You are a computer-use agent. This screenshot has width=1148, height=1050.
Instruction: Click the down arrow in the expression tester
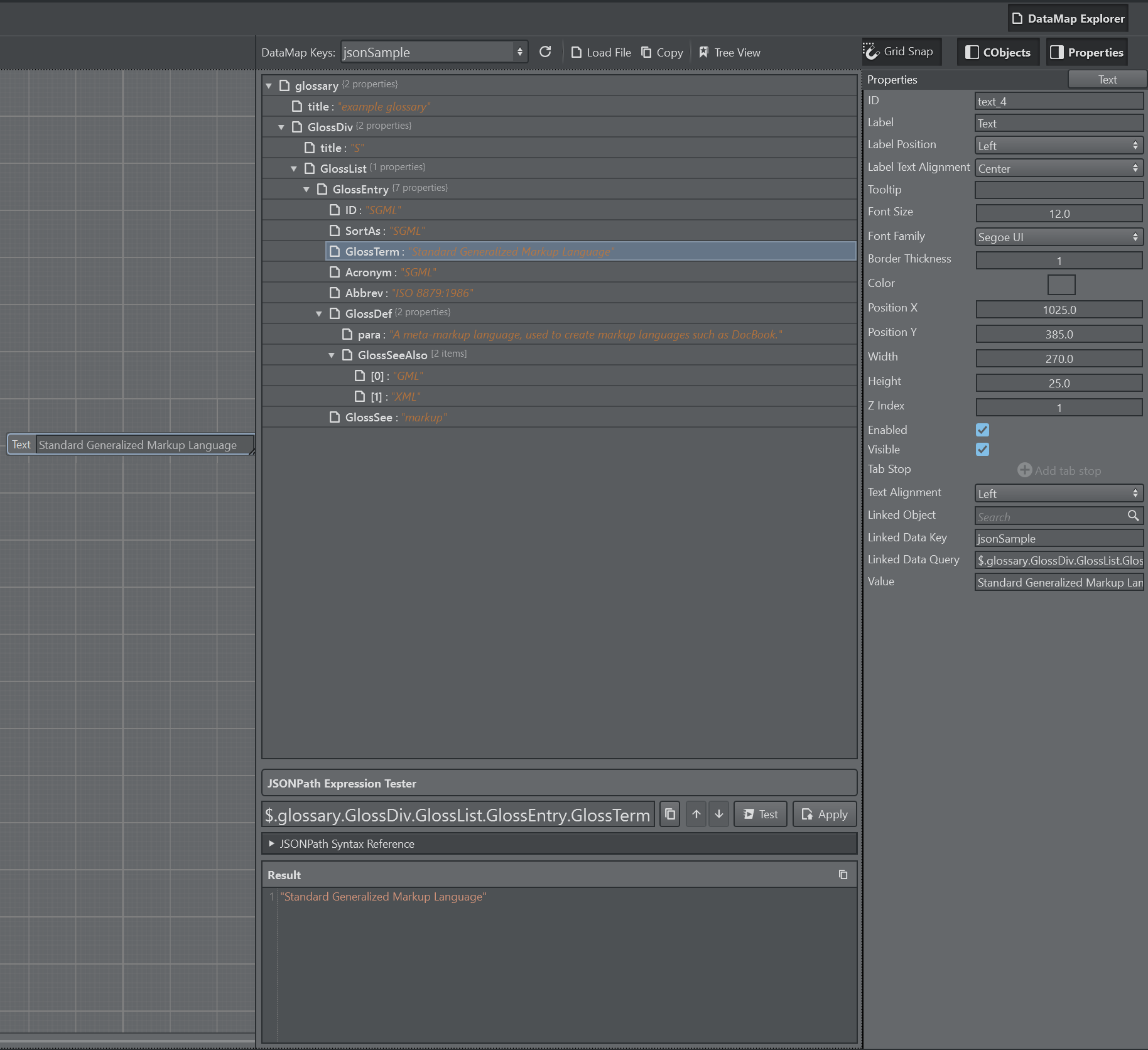(719, 815)
